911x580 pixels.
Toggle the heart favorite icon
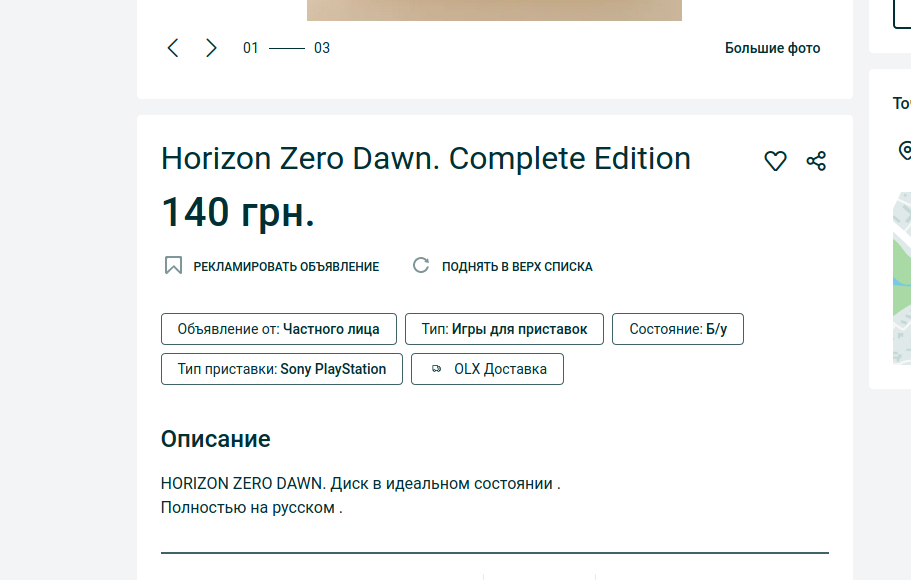click(x=775, y=161)
